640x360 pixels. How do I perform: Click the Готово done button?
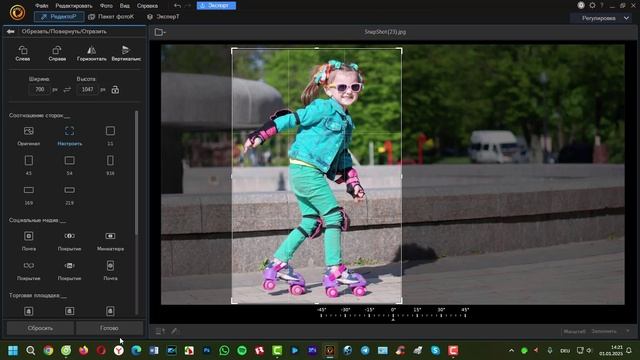click(109, 328)
